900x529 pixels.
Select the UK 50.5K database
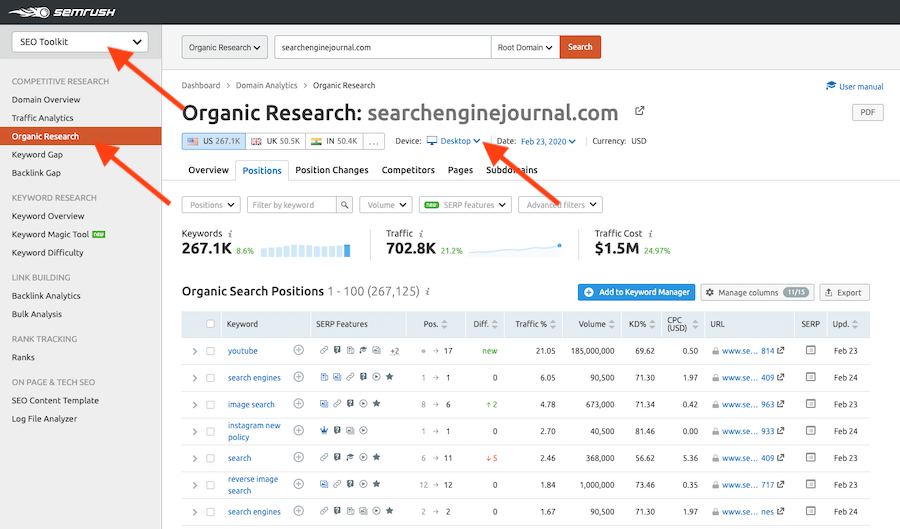[x=276, y=141]
